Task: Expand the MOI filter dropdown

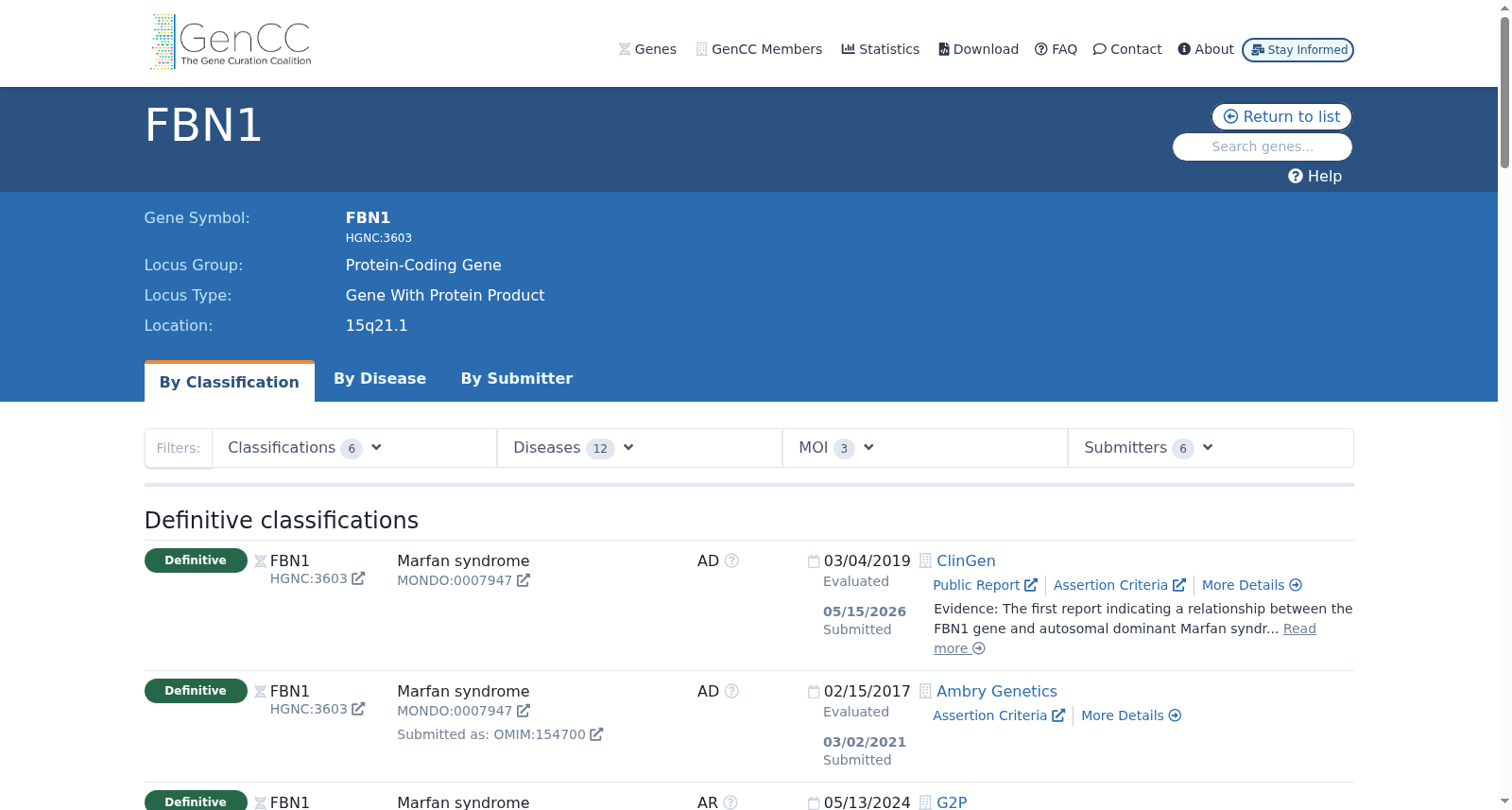Action: pyautogui.click(x=925, y=448)
